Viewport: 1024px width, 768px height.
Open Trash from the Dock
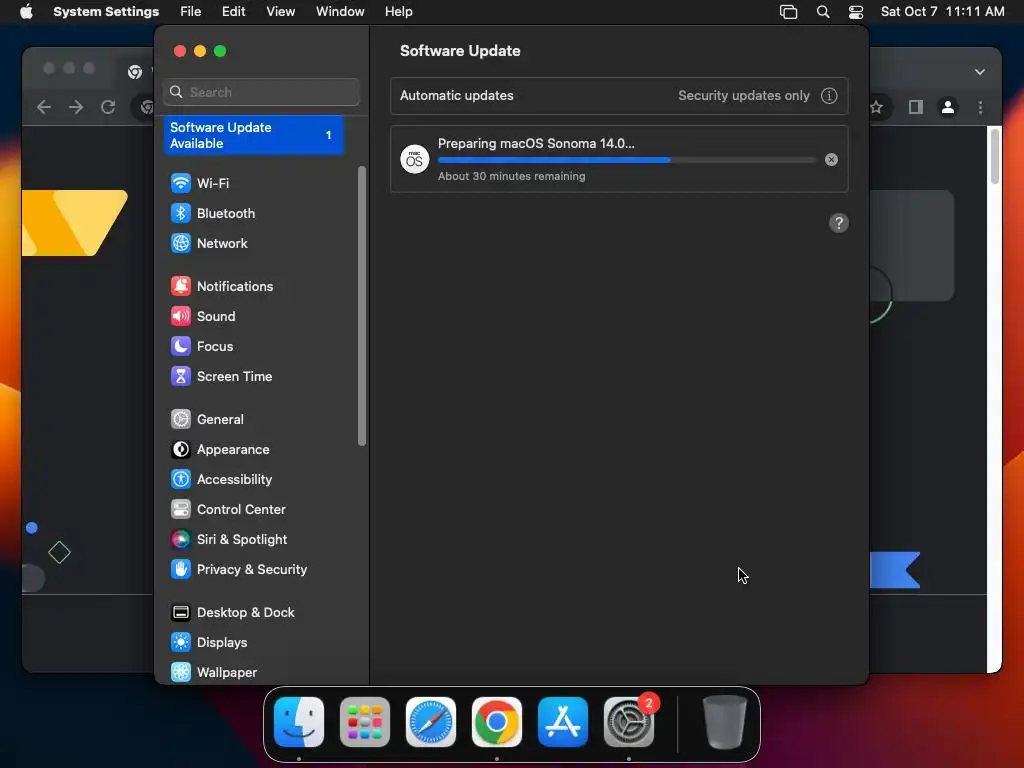[724, 722]
